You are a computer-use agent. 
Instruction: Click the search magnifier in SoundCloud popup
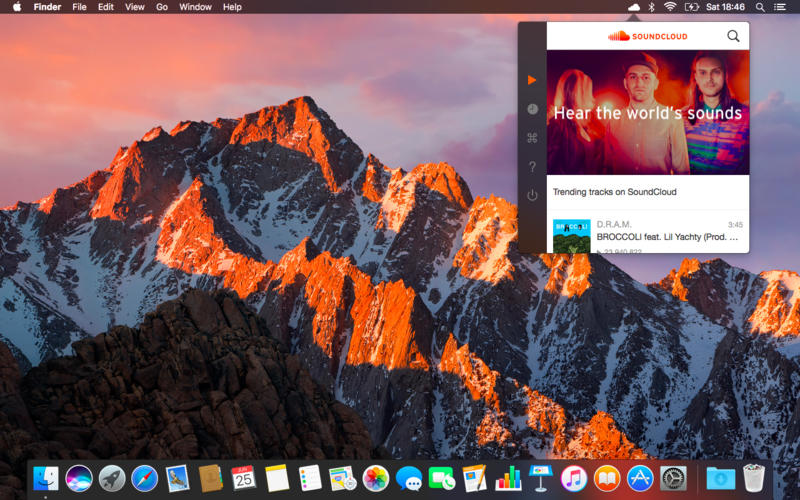733,36
